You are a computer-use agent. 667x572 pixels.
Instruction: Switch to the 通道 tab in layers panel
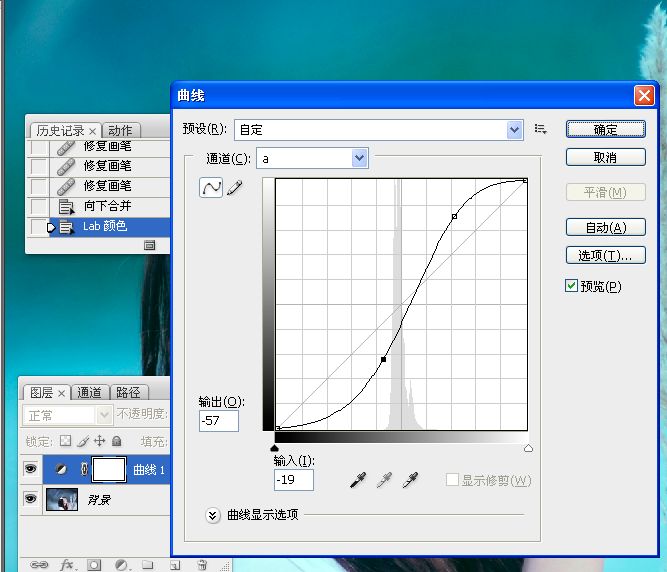[89, 393]
